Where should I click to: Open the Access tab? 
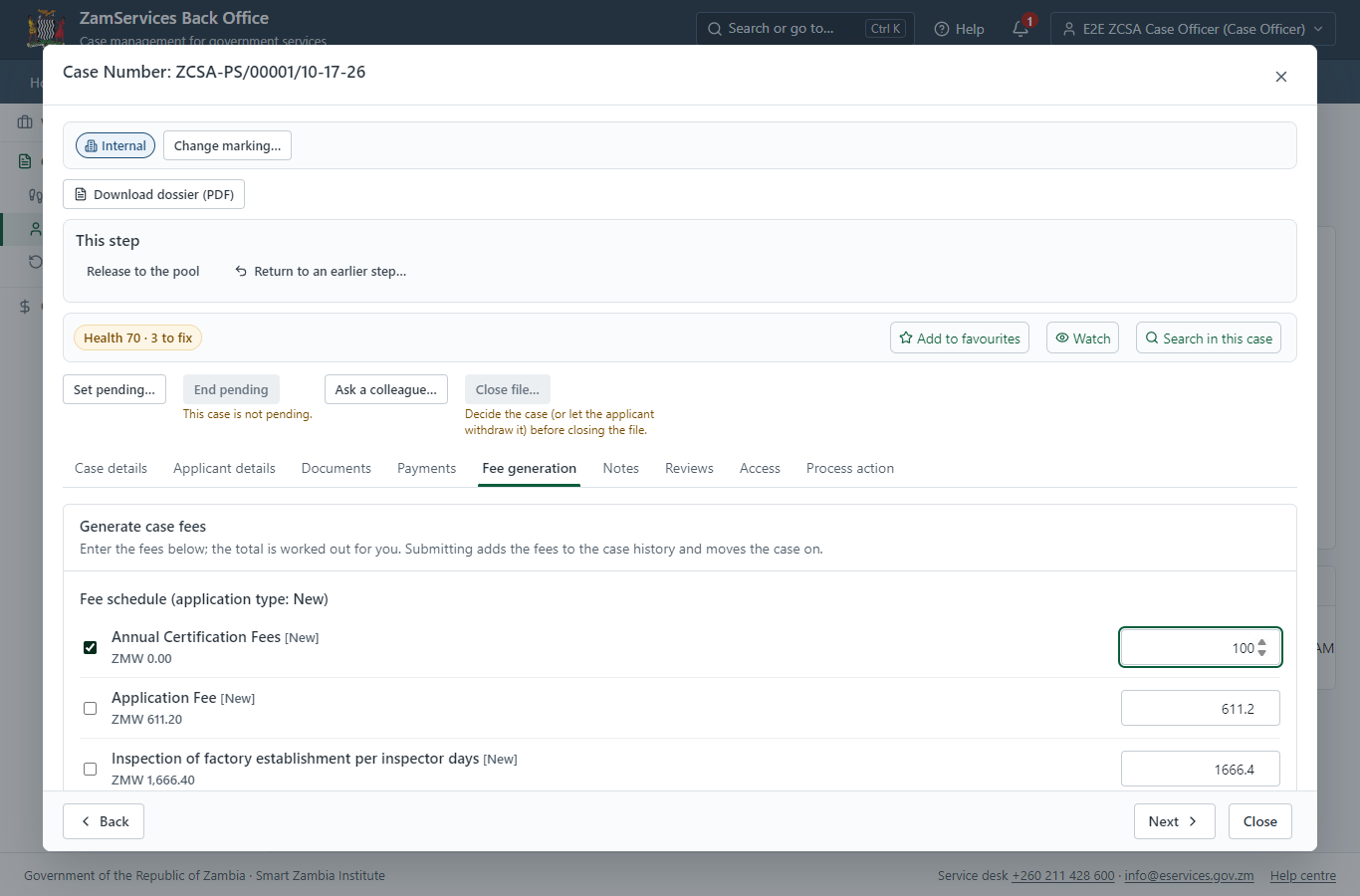[760, 468]
